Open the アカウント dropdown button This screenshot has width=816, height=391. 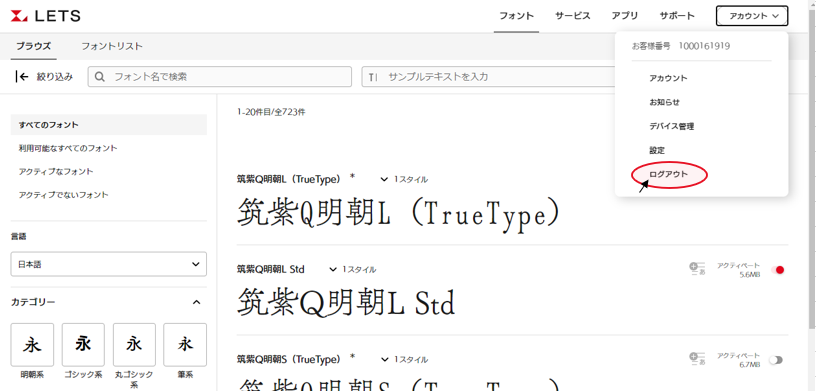coord(752,16)
